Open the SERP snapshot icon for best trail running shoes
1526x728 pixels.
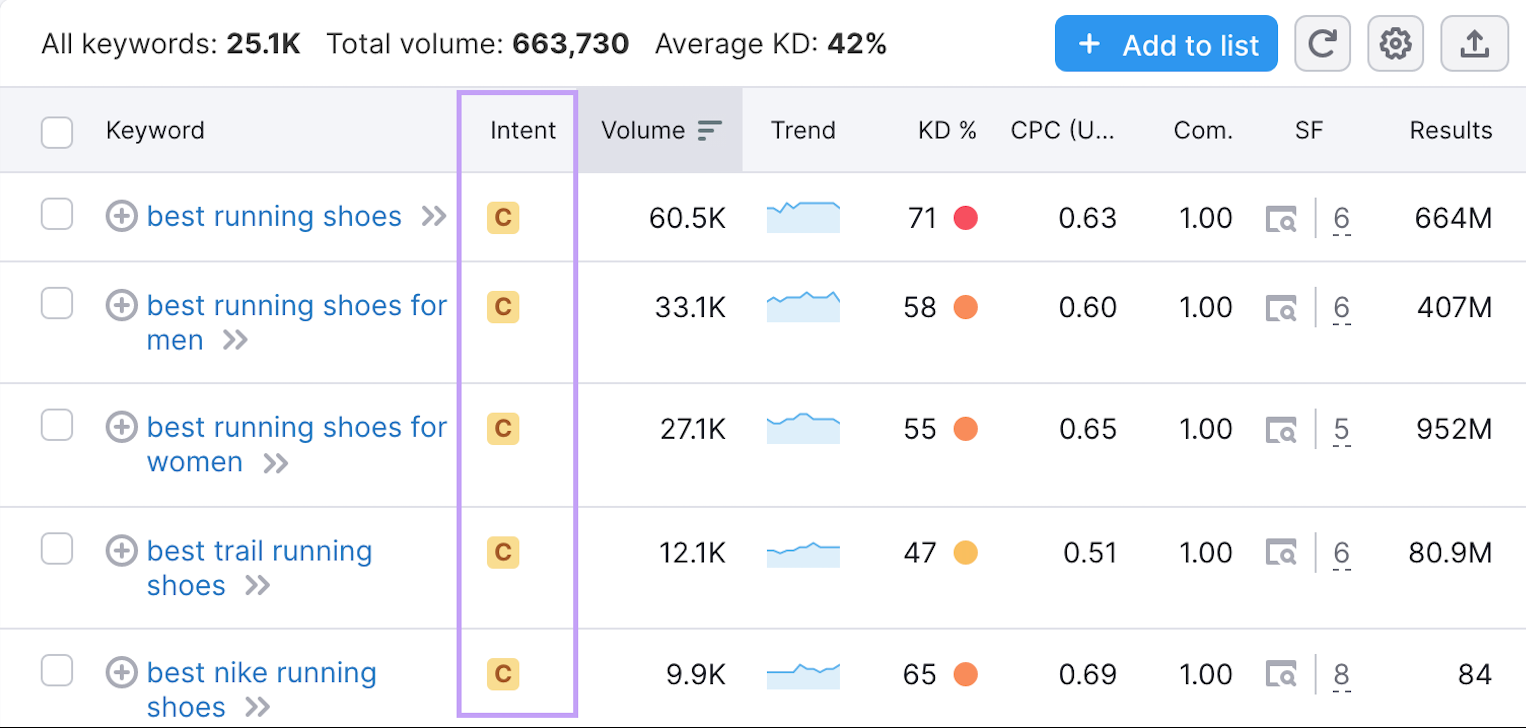click(1283, 552)
